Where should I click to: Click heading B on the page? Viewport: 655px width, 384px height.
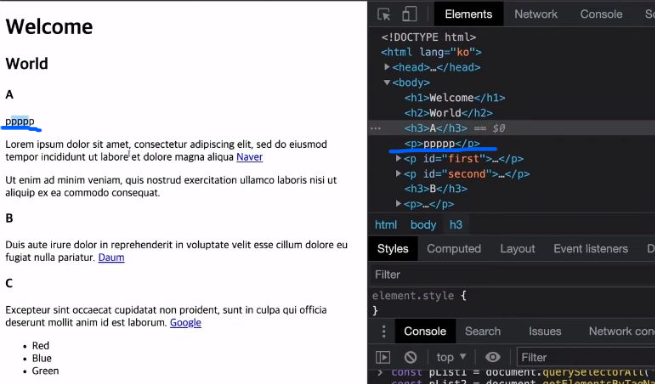tap(9, 218)
